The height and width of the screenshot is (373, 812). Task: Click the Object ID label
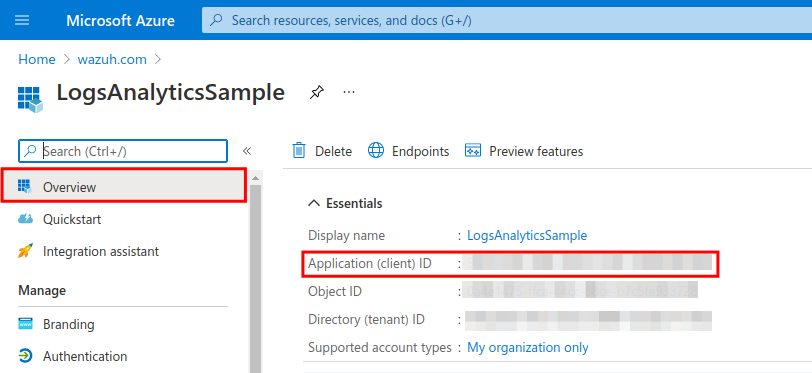tap(335, 292)
